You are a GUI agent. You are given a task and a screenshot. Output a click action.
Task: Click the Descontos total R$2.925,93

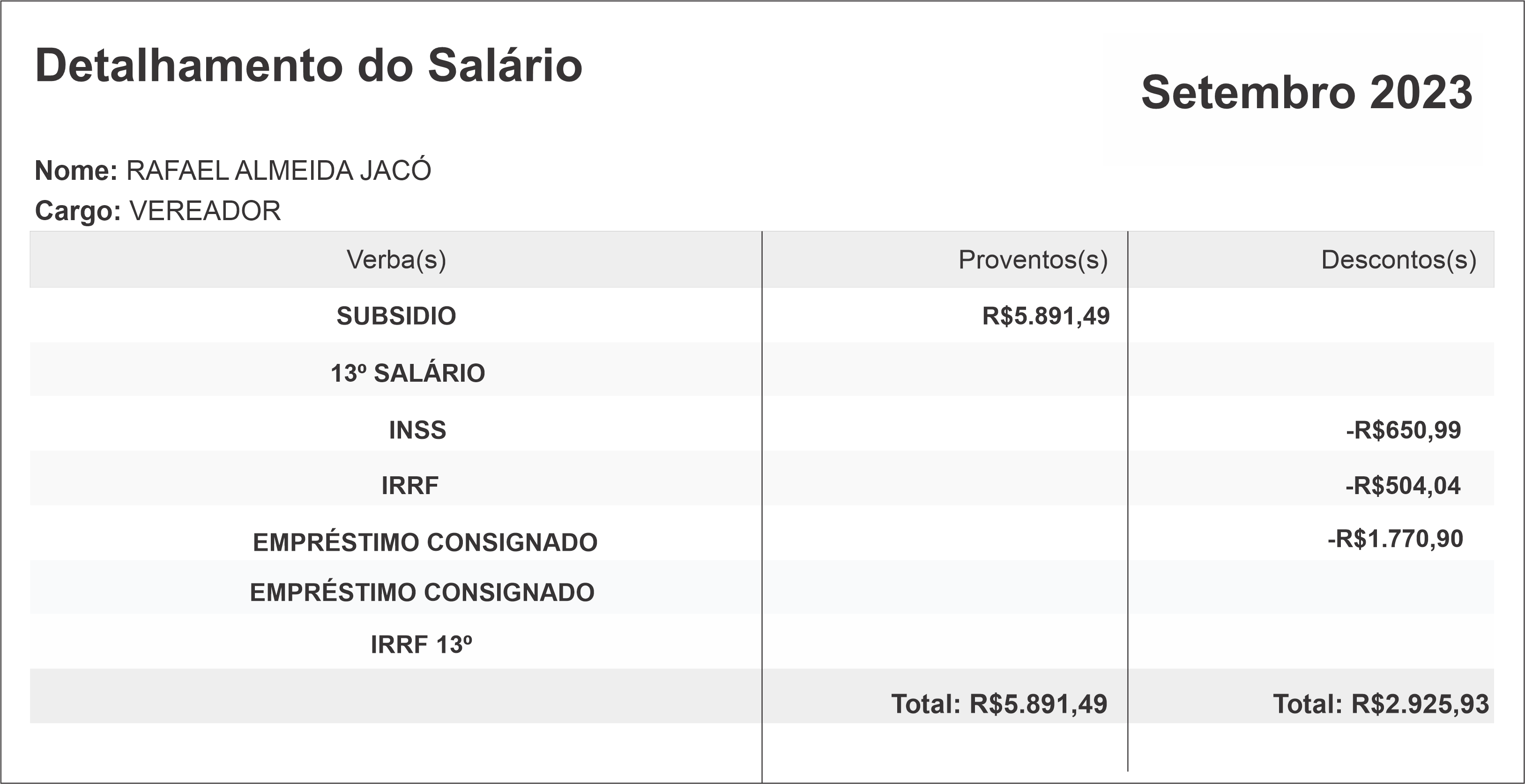coord(1381,704)
